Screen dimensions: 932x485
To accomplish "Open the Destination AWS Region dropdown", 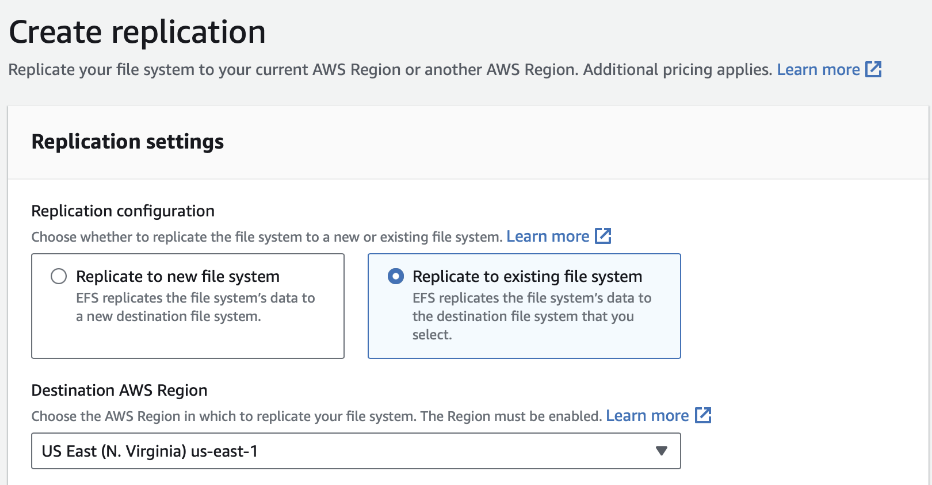I will click(x=355, y=451).
